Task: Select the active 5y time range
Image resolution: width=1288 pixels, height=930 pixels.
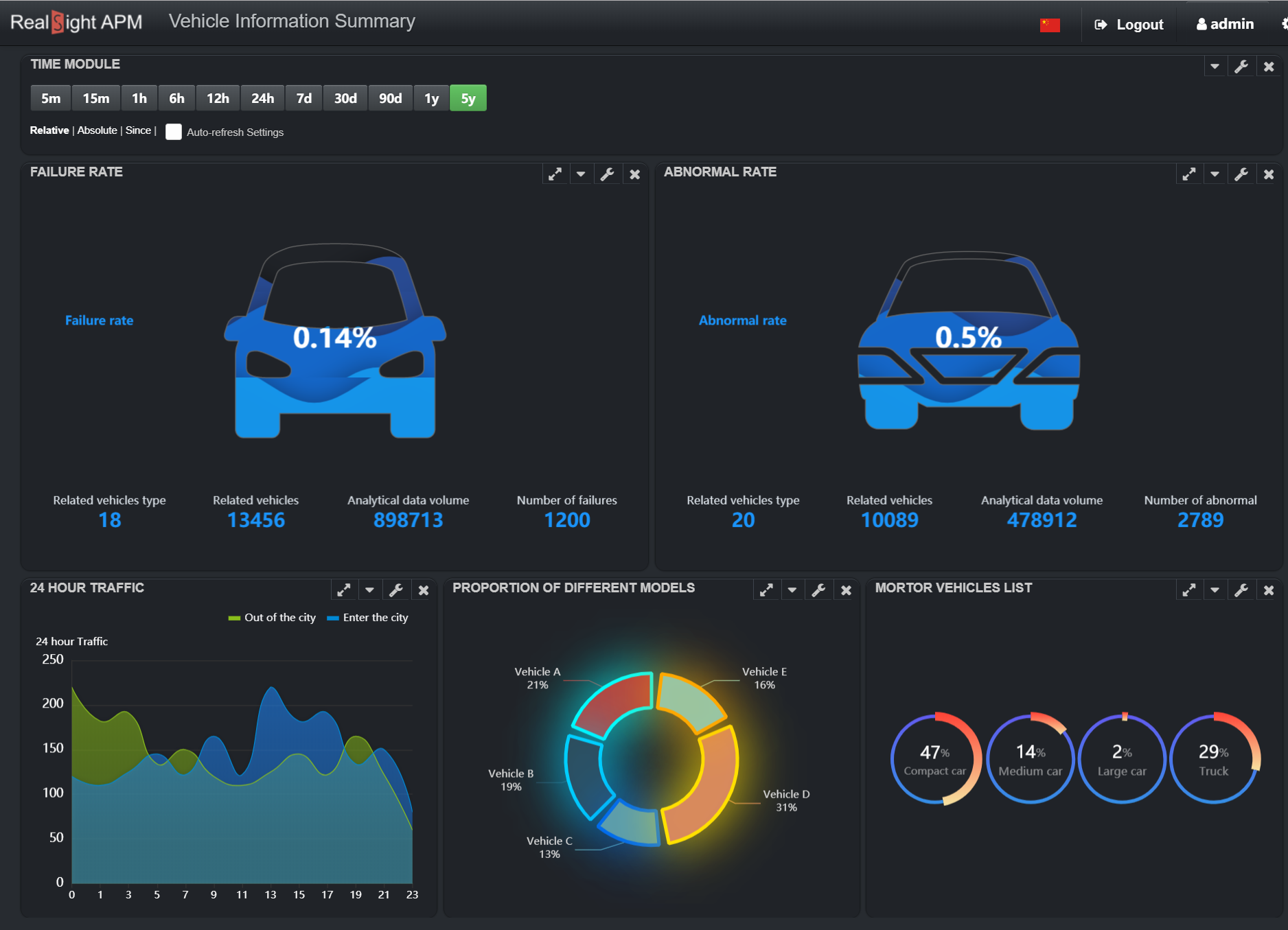Action: point(468,98)
